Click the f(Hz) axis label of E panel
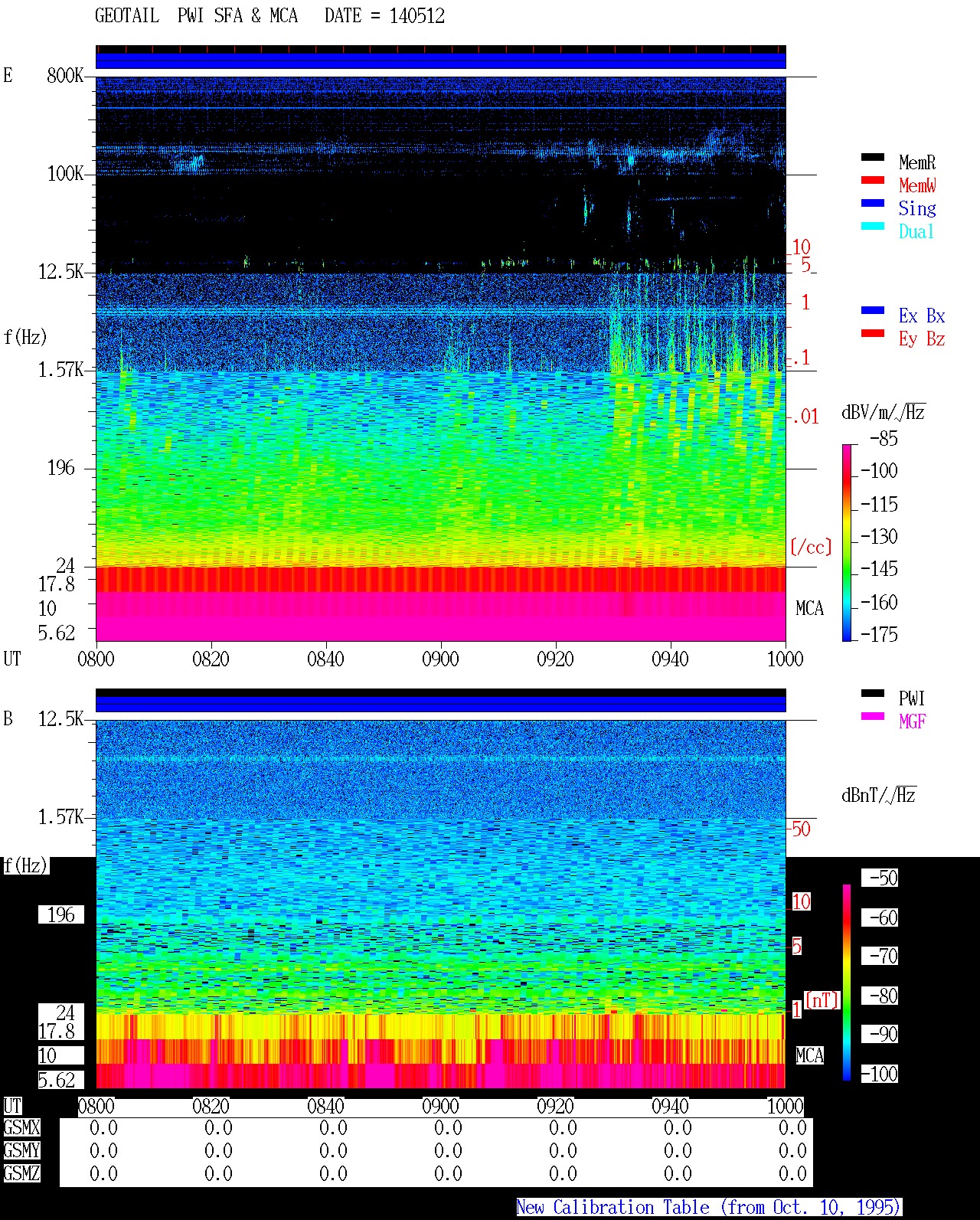The image size is (980, 1220). (25, 337)
